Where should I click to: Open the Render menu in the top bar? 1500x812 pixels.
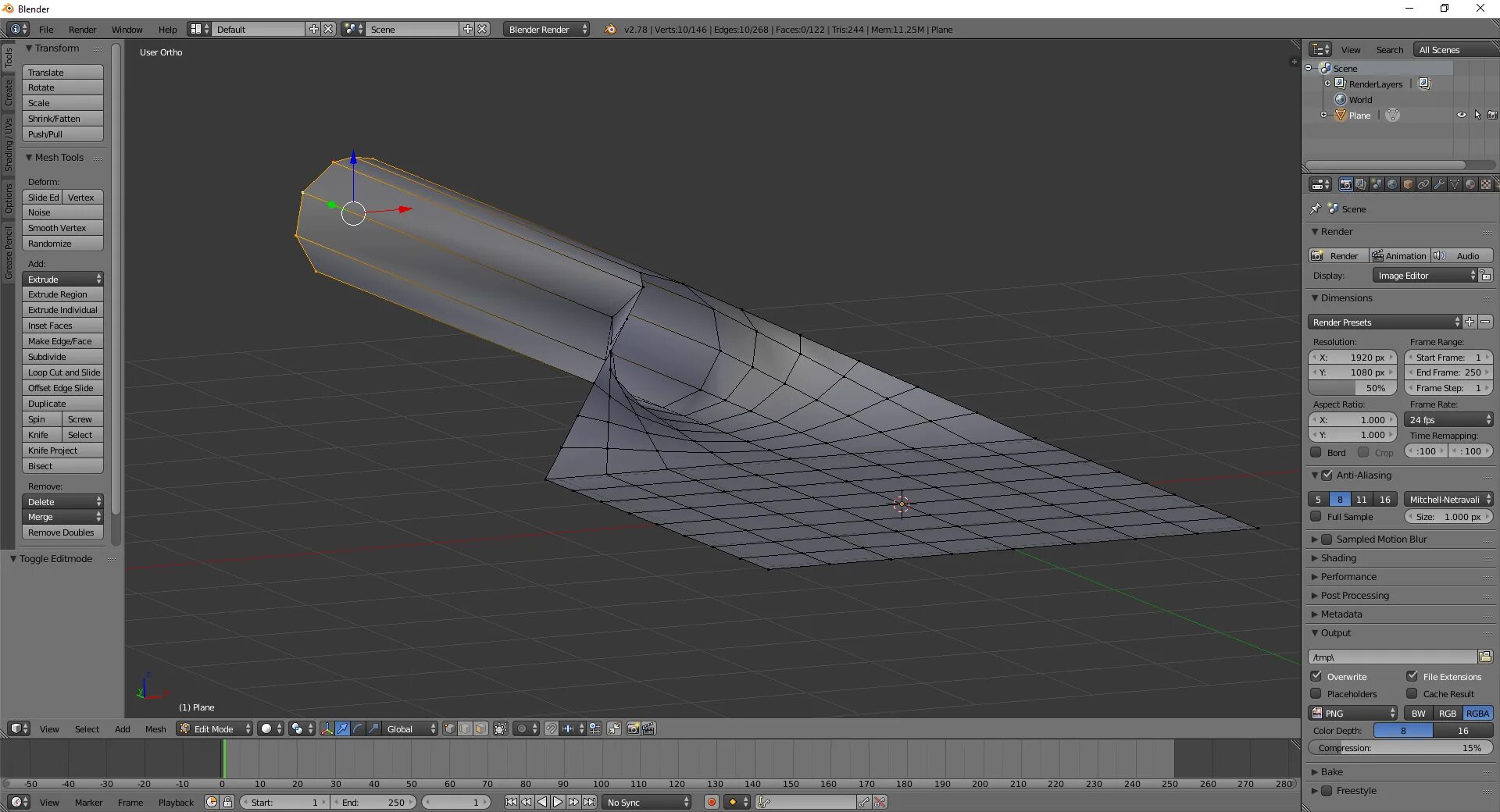point(82,29)
